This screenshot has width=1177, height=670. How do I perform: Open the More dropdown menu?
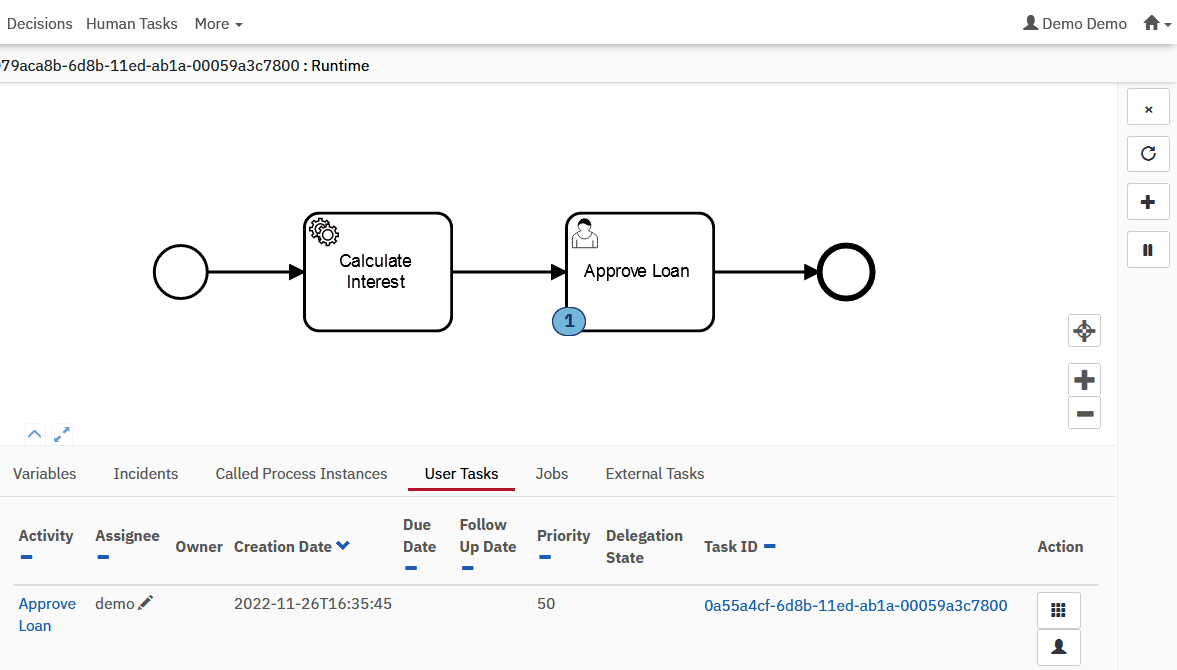[x=218, y=24]
